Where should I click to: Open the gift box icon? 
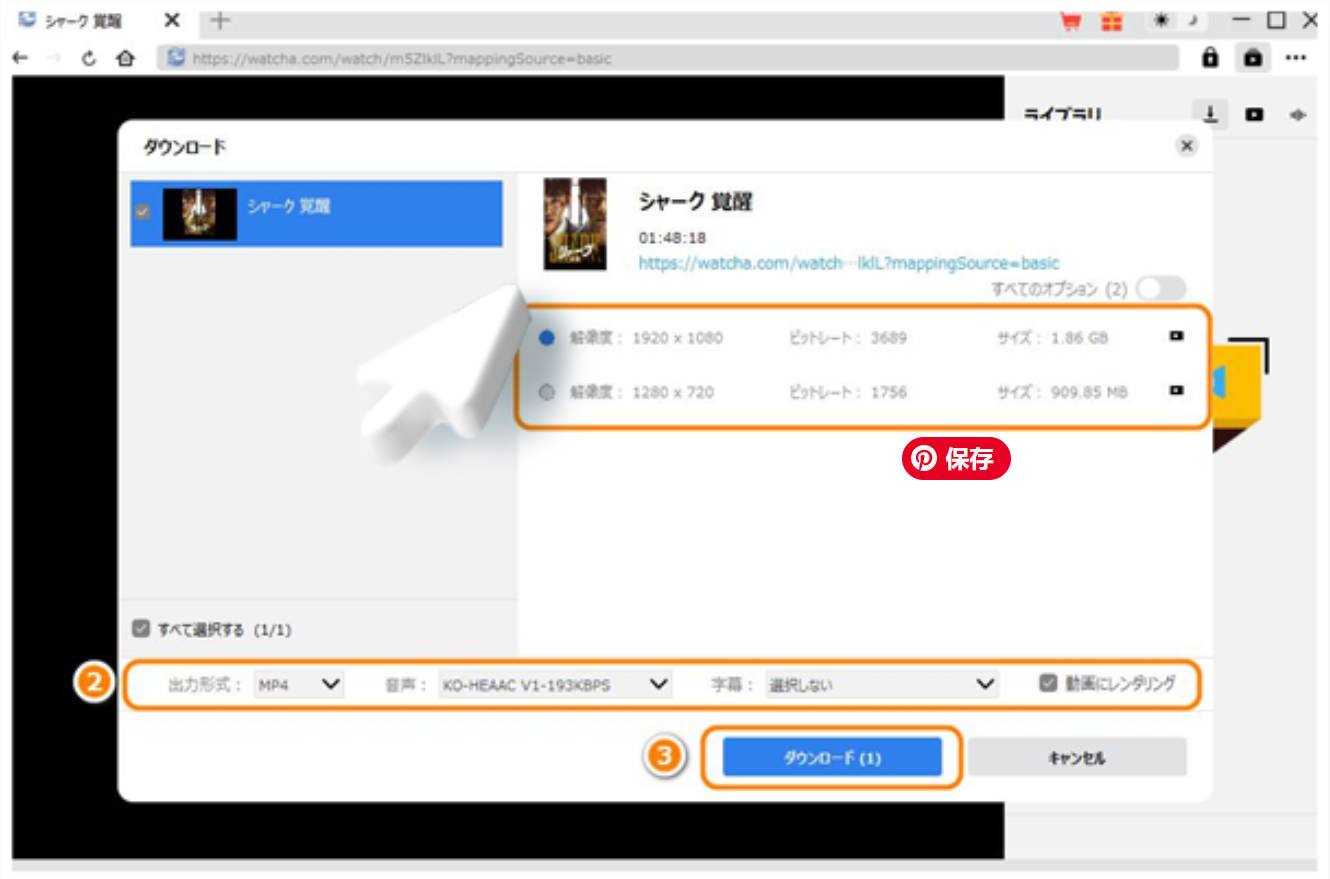(x=1111, y=20)
